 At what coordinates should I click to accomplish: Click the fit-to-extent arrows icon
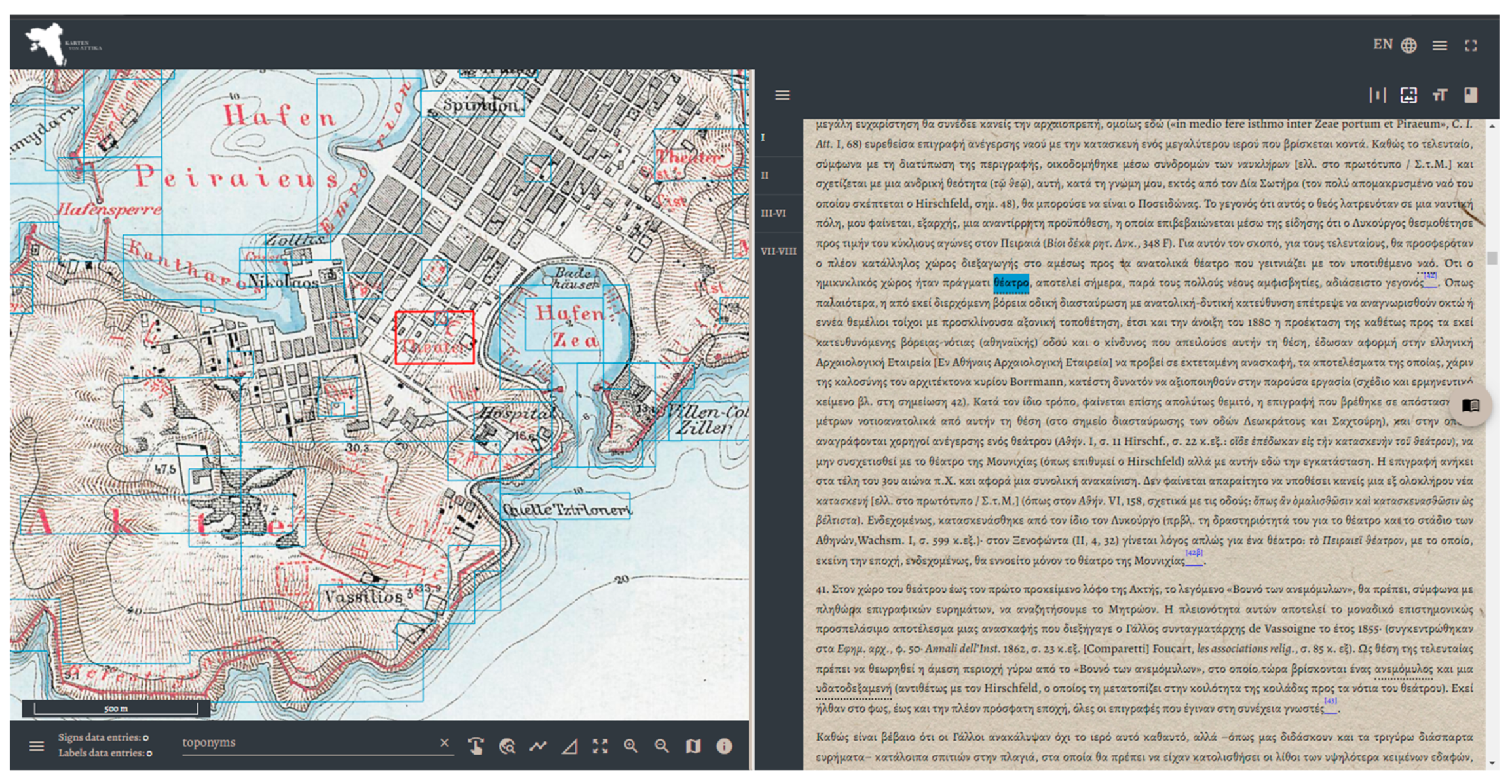[600, 746]
